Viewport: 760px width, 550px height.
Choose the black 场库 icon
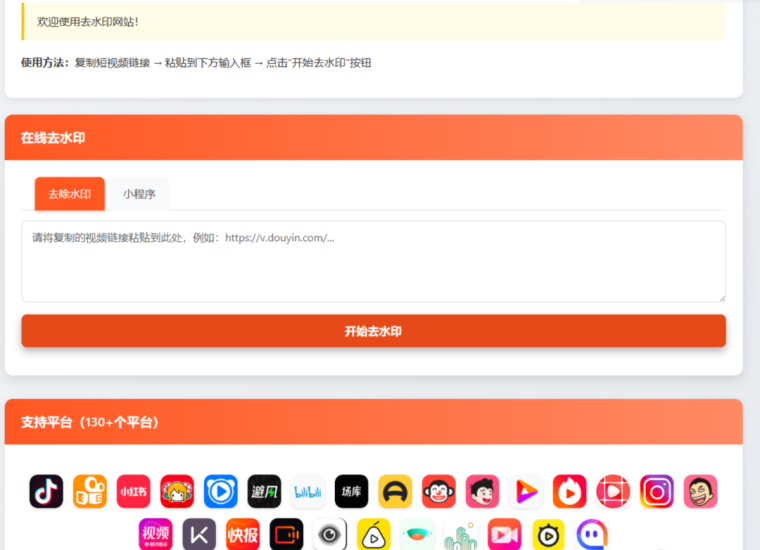[351, 491]
